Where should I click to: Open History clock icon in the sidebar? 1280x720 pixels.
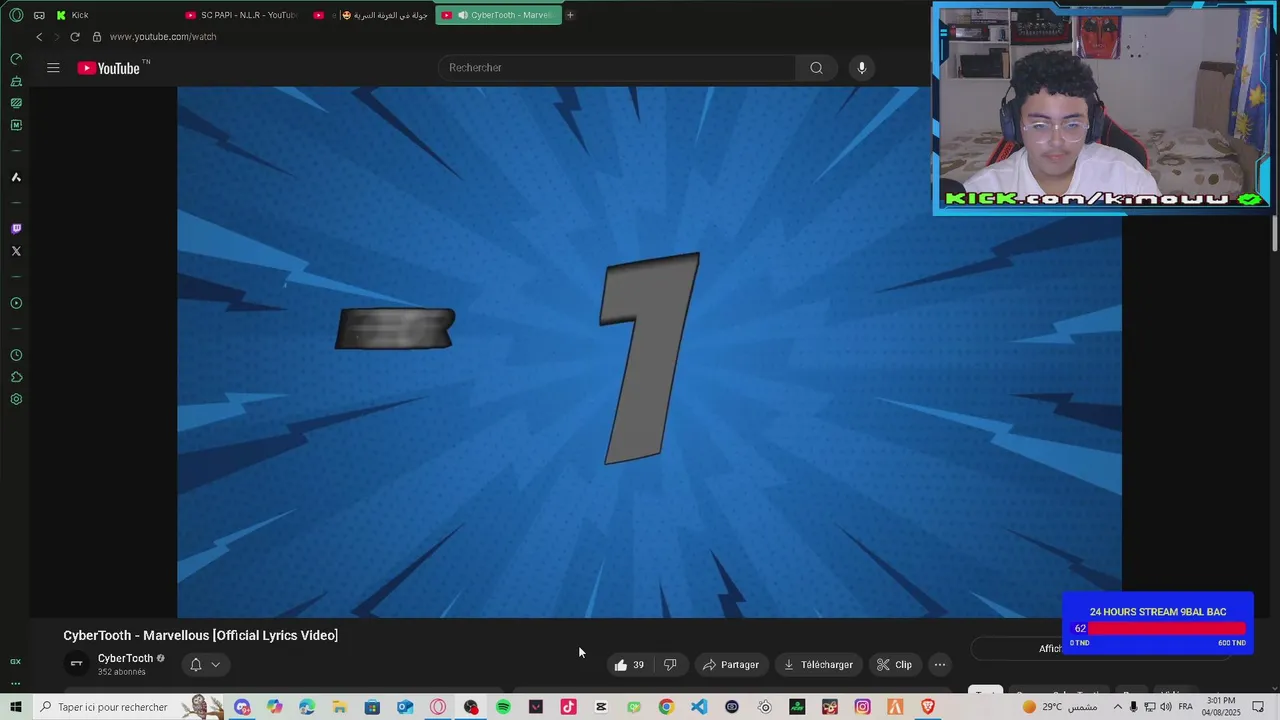tap(16, 355)
